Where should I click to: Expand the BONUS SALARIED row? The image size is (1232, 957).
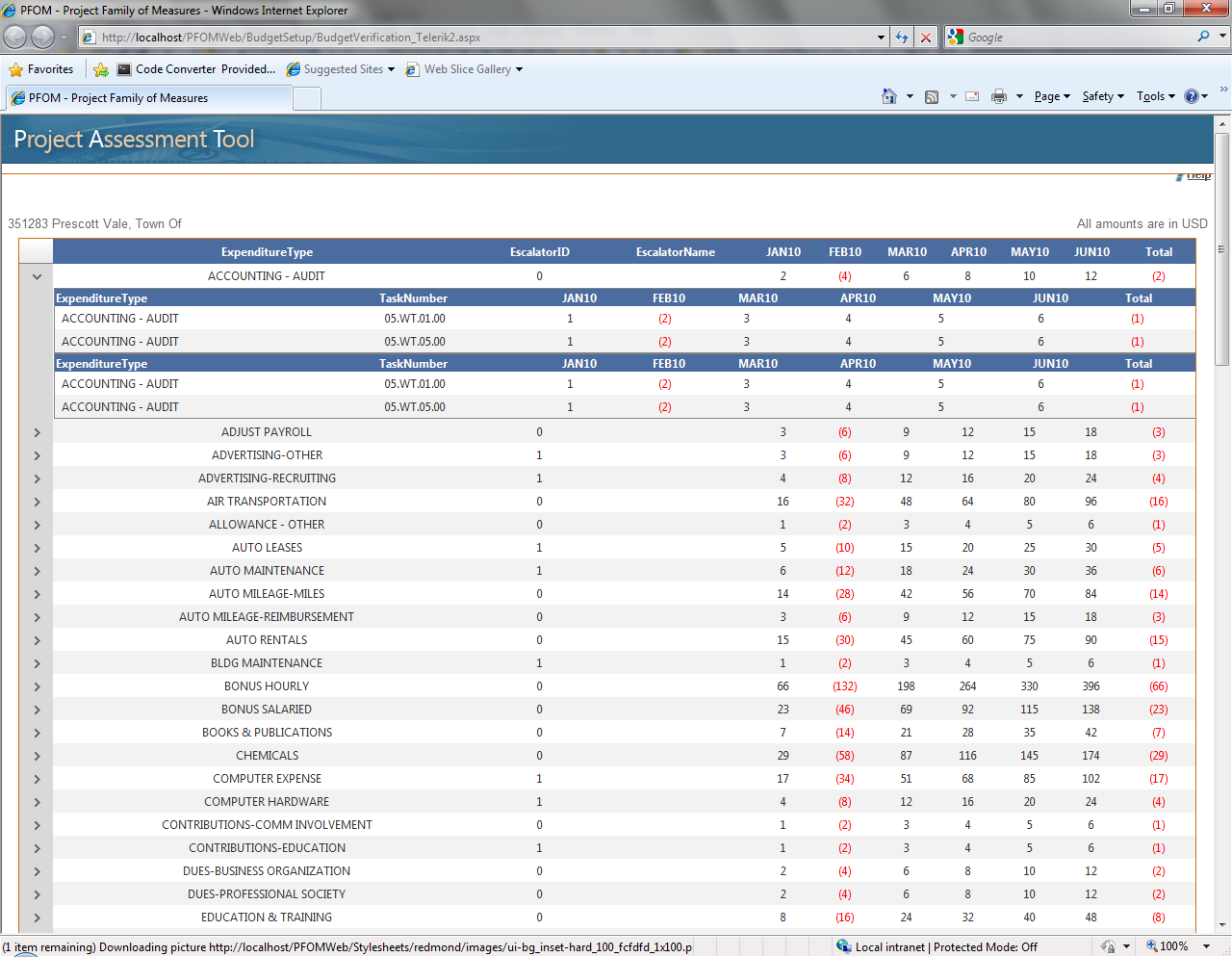37,710
